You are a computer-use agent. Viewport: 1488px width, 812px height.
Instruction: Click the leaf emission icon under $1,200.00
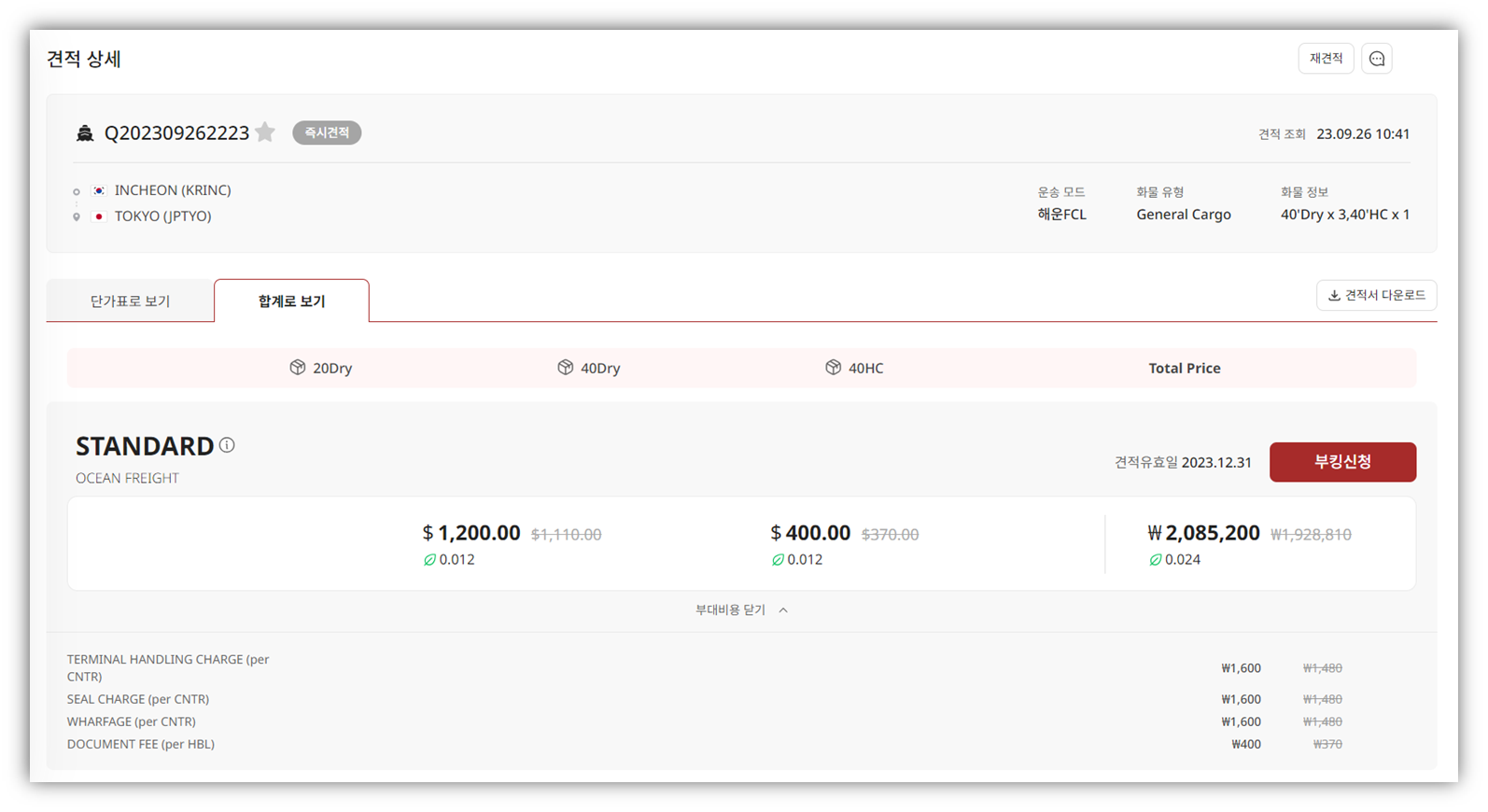429,560
